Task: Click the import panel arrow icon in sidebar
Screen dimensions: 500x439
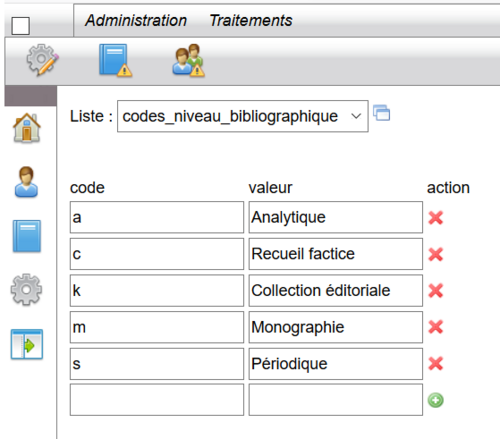Action: [x=27, y=344]
